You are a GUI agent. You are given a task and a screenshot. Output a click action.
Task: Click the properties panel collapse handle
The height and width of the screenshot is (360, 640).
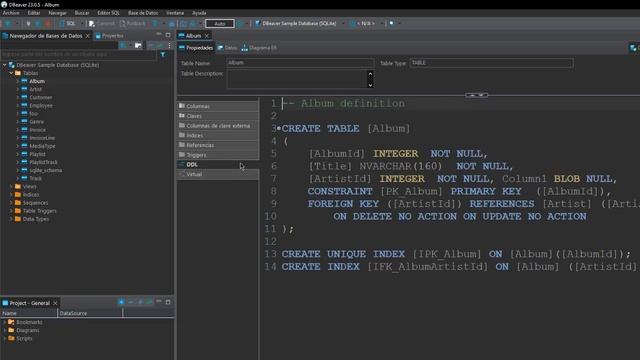coord(476,95)
